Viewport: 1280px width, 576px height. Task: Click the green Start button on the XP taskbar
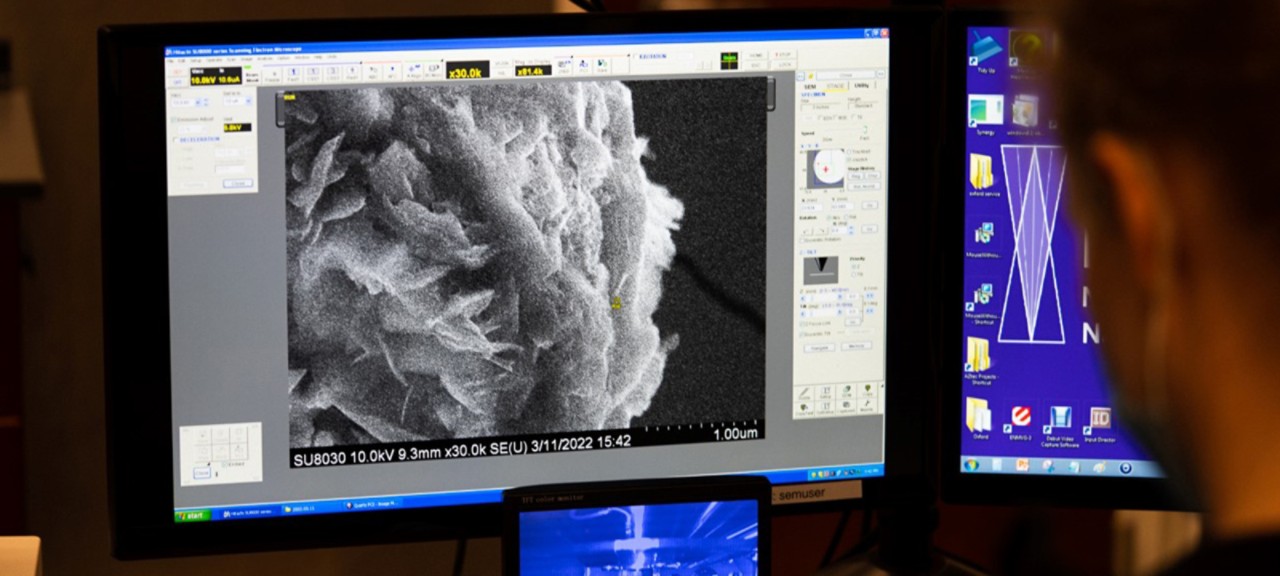[x=193, y=514]
